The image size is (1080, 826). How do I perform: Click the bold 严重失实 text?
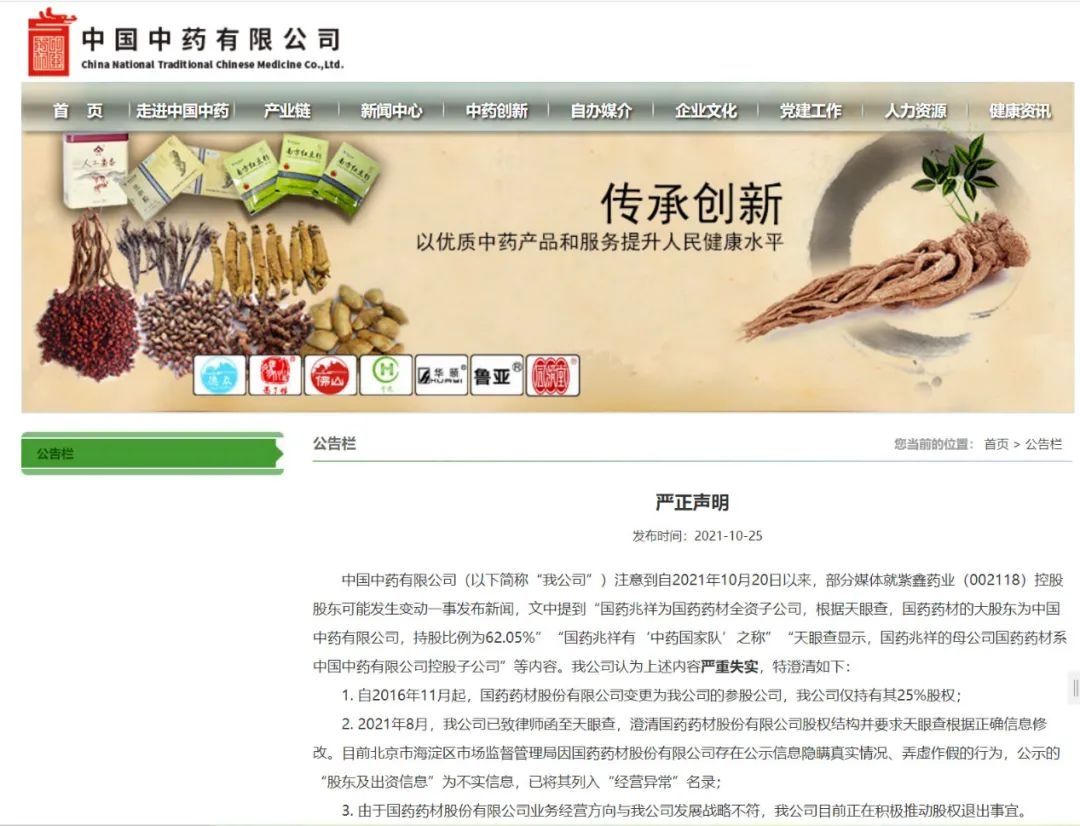click(x=729, y=666)
